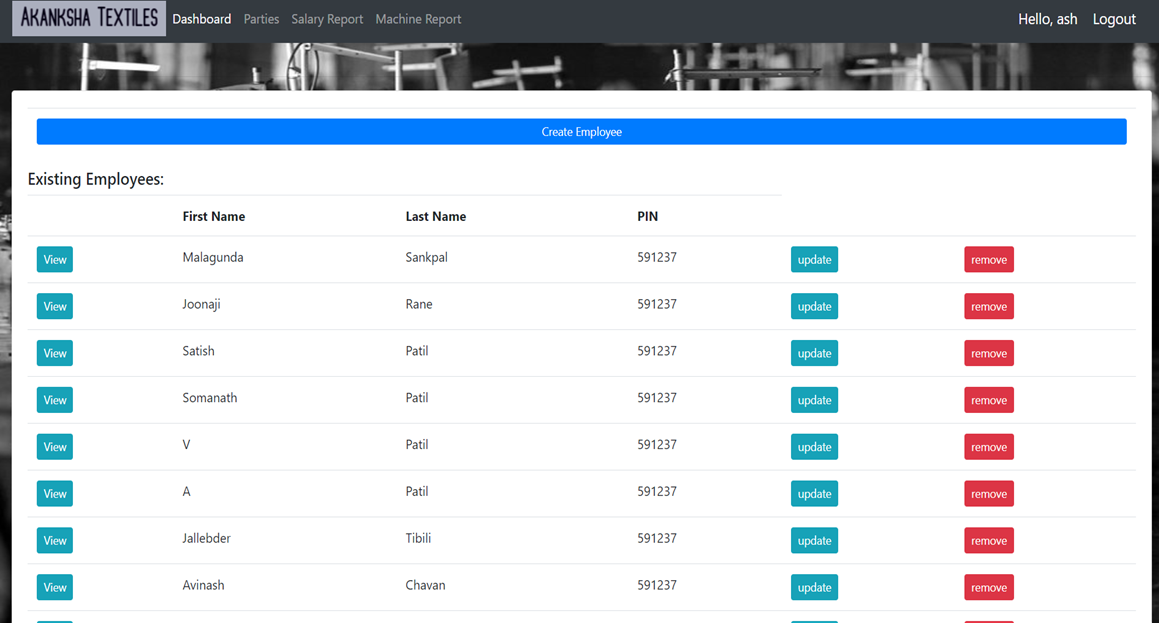Image resolution: width=1159 pixels, height=623 pixels.
Task: Remove employee Jallebder Tibili
Action: click(988, 540)
